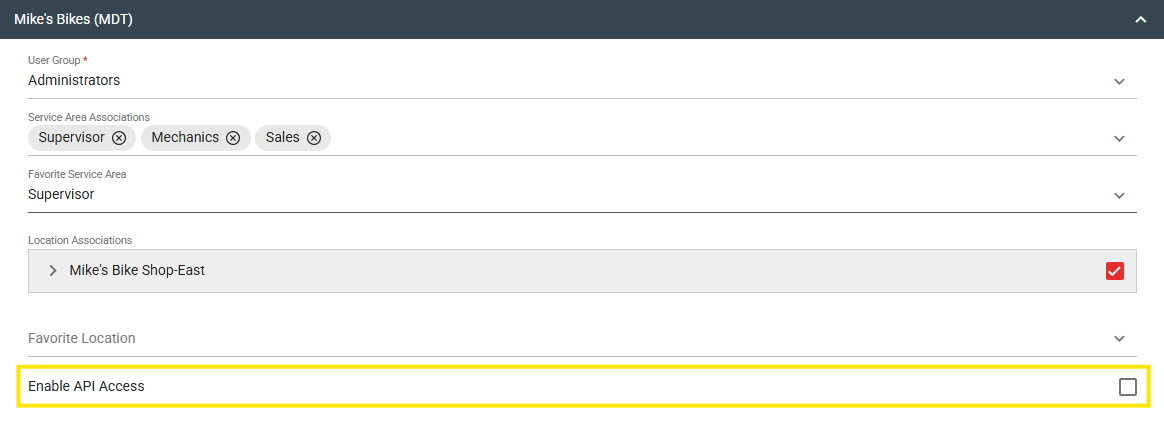
Task: Click the Administrators user group value
Action: [74, 80]
